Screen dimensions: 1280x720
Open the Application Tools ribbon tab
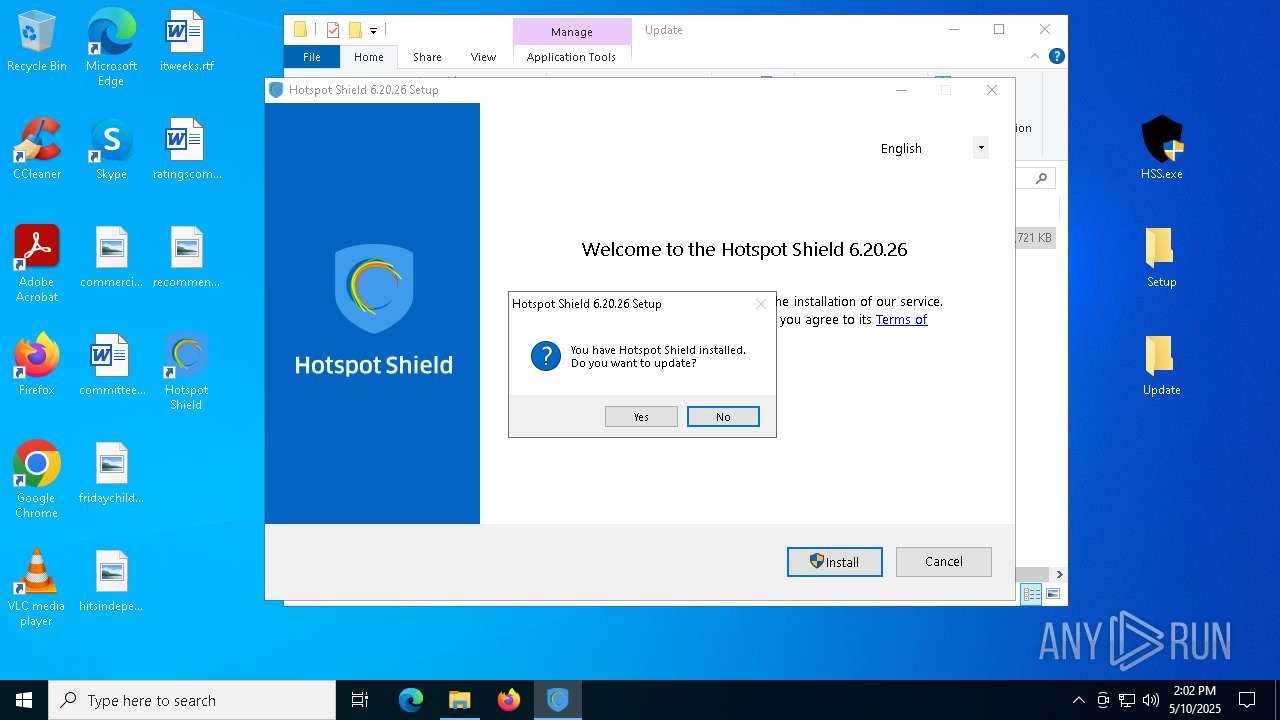pos(571,57)
